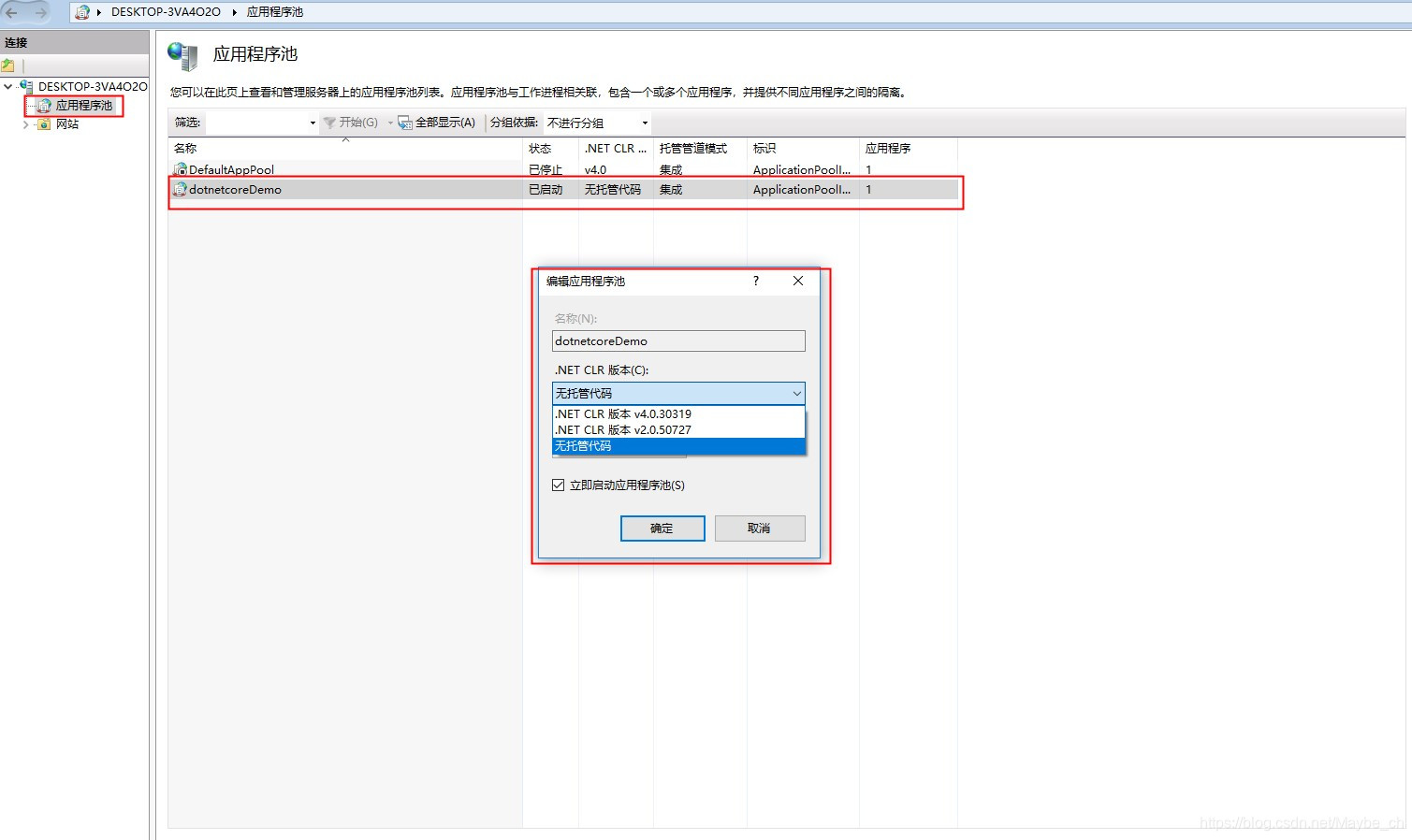Expand the 网站 tree node
Viewport: 1412px width, 840px height.
[x=25, y=124]
